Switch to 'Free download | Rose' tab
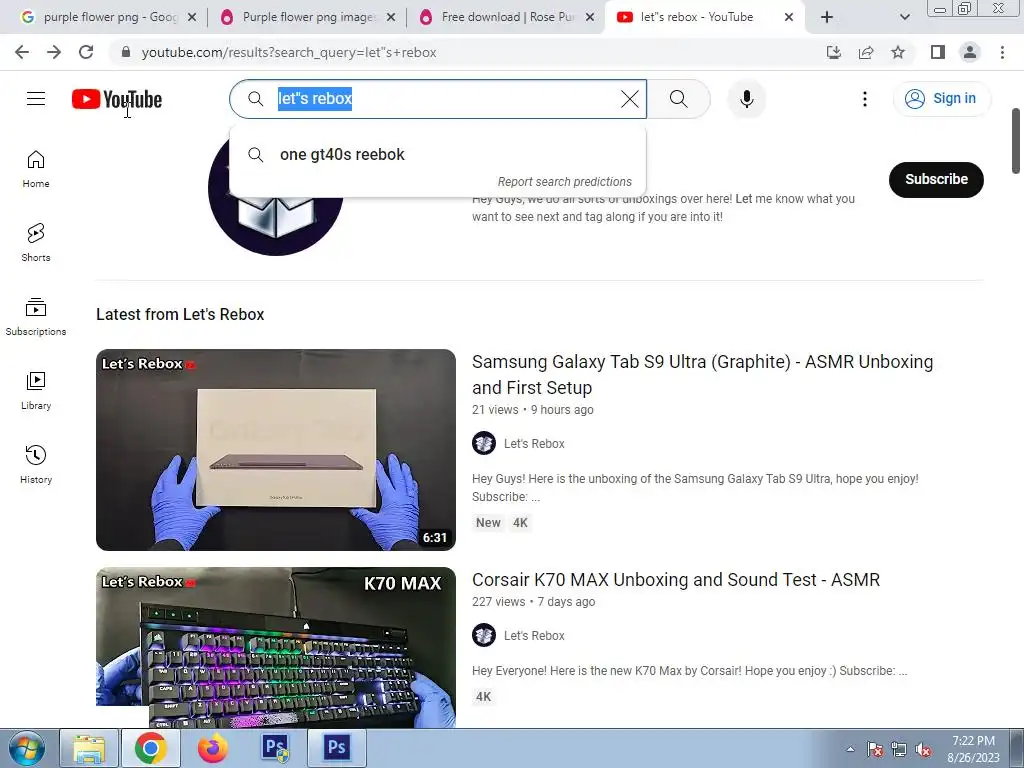The image size is (1024, 768). click(508, 17)
